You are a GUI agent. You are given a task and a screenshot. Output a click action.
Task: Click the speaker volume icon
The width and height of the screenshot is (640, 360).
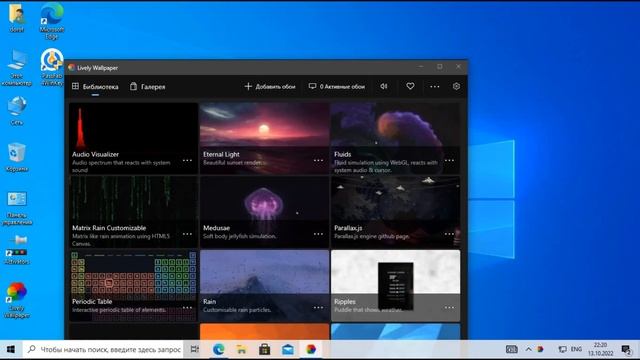(384, 87)
